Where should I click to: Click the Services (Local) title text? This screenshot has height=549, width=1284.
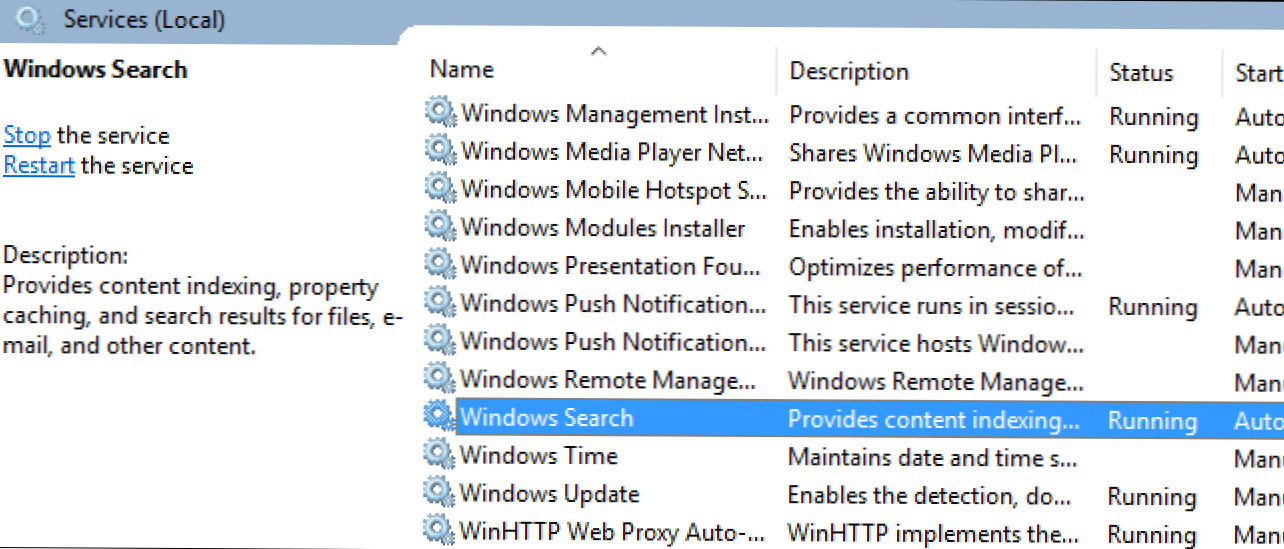tap(144, 19)
